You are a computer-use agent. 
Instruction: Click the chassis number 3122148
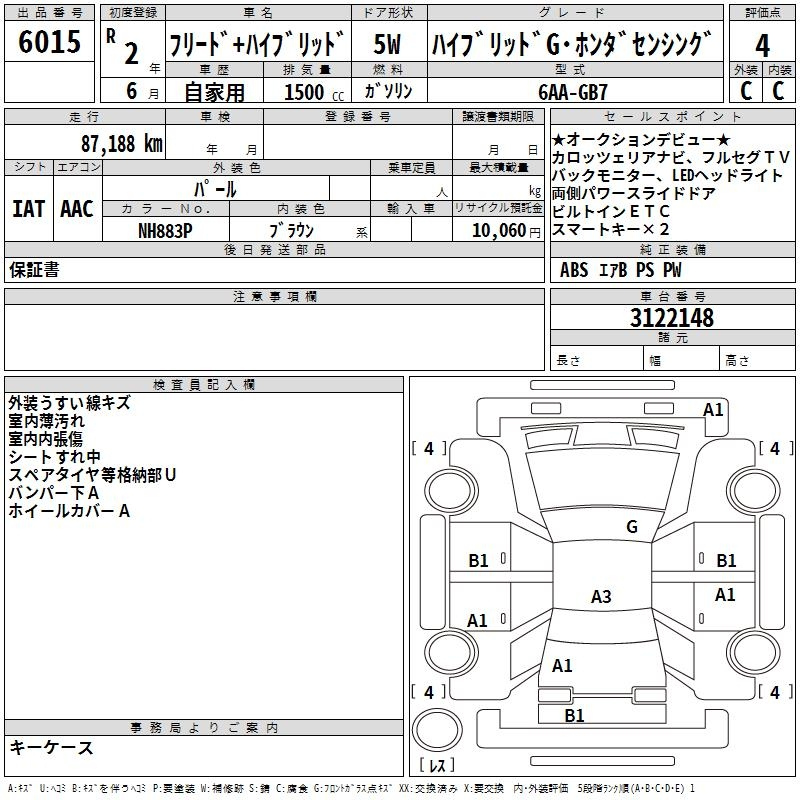672,318
